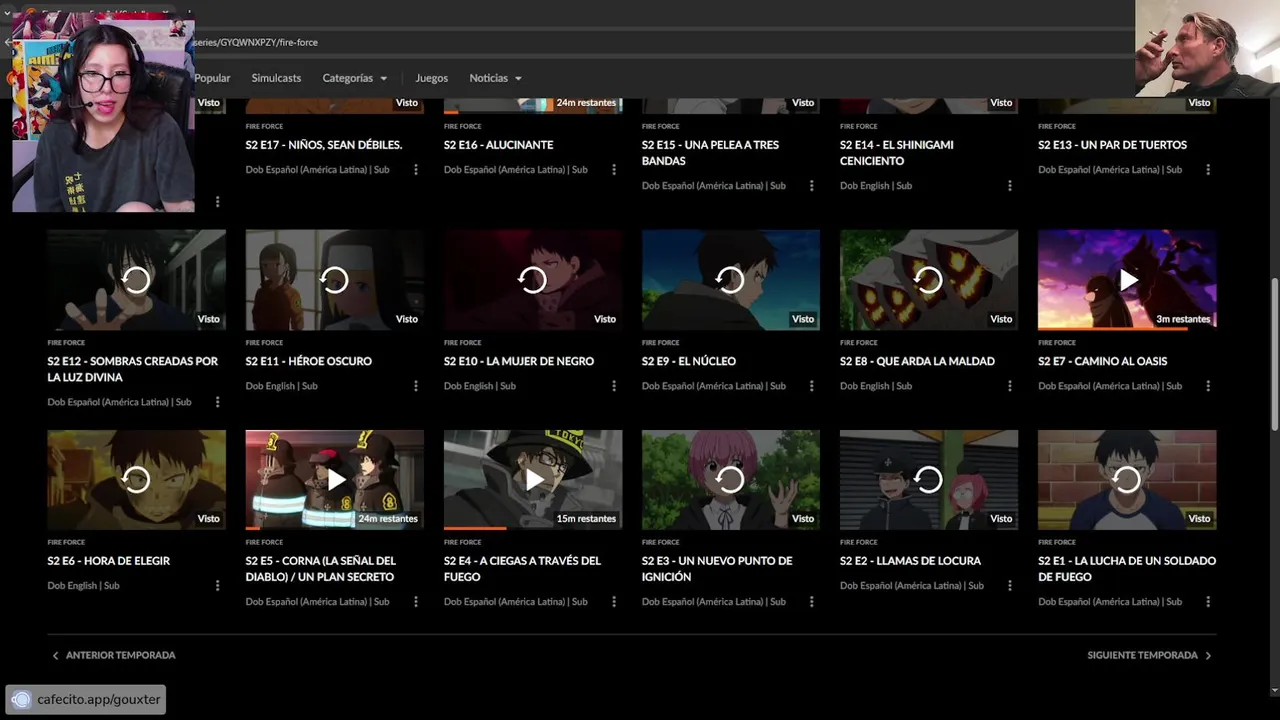
Task: Replay episode S2 E12 Sombras creadas thumbnail
Action: click(136, 280)
